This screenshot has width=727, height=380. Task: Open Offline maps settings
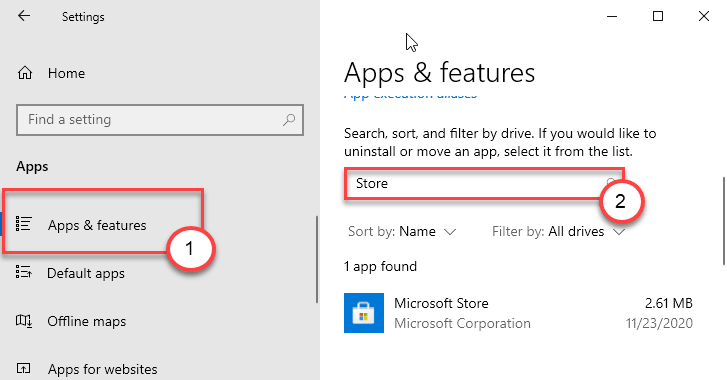86,321
